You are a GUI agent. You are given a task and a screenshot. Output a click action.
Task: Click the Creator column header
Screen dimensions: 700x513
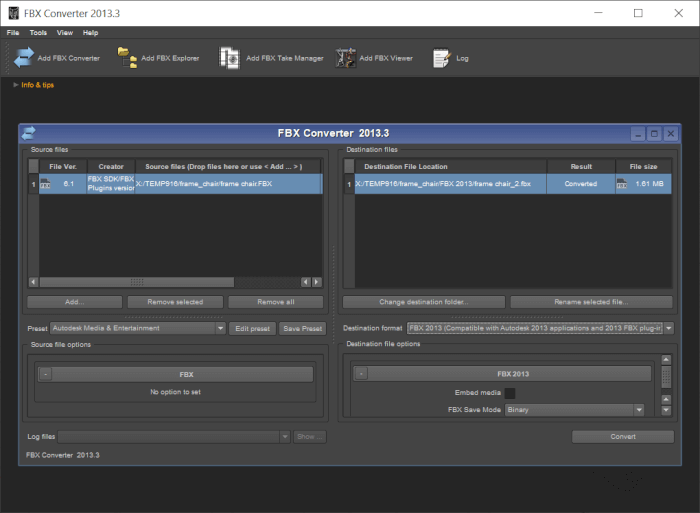[111, 167]
